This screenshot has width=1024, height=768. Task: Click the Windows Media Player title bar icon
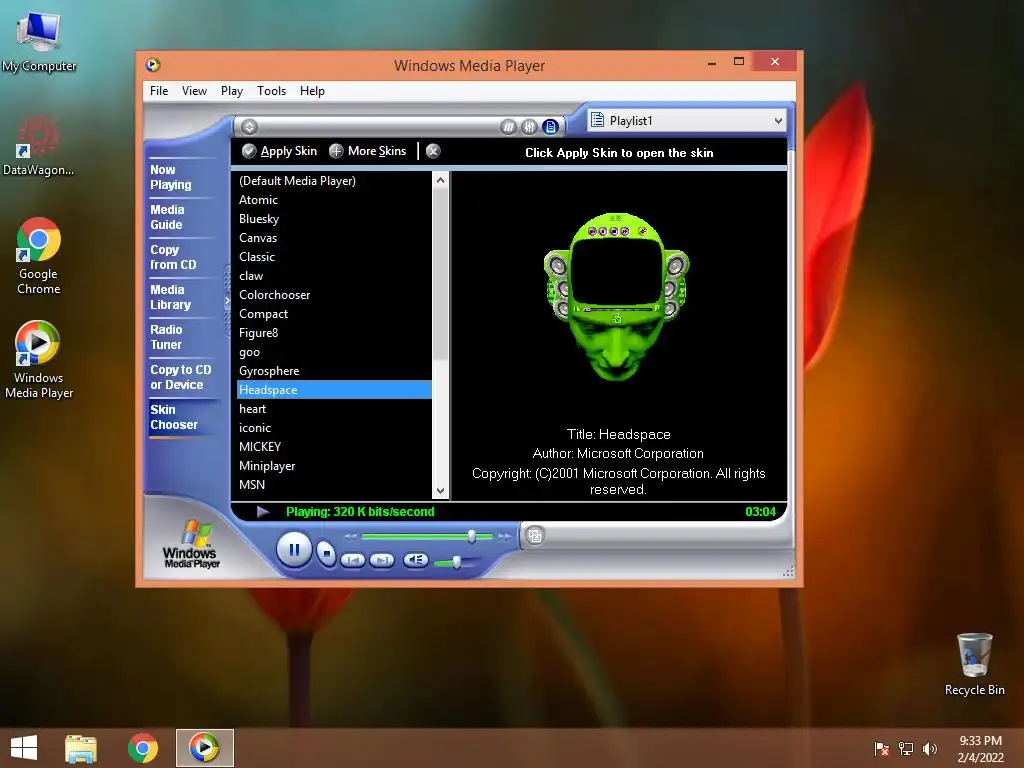153,65
